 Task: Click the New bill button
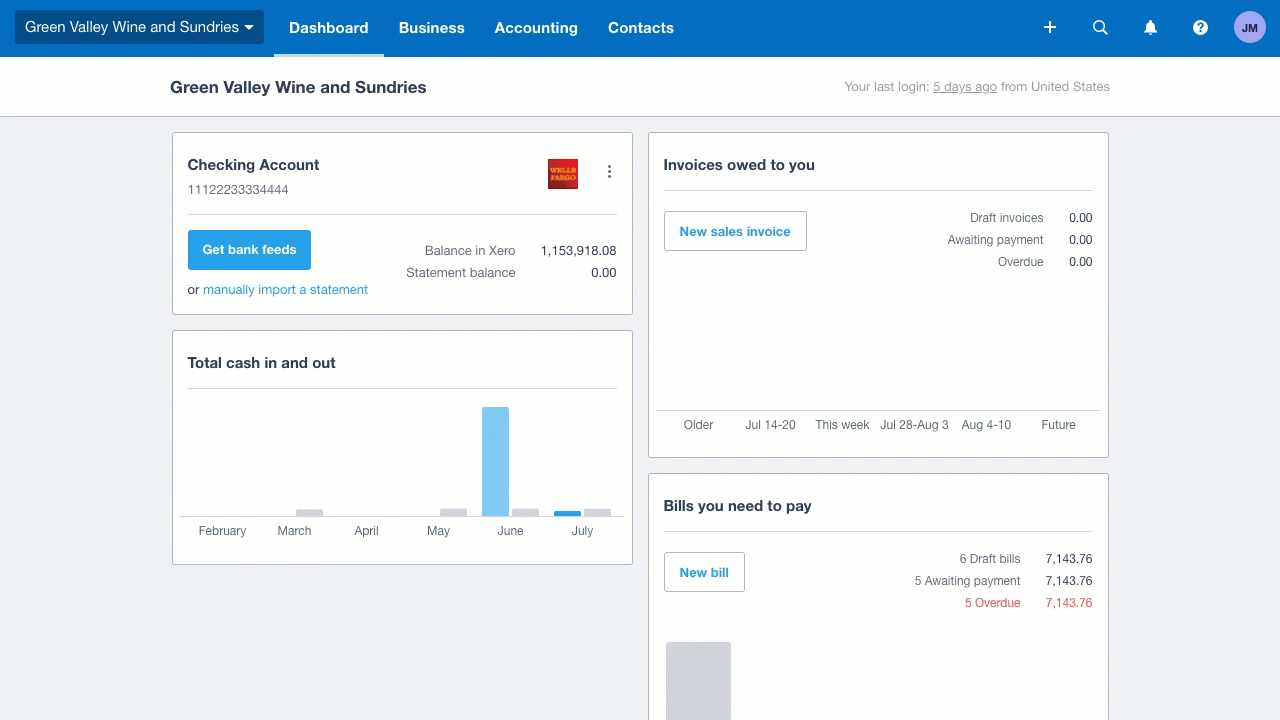(704, 572)
